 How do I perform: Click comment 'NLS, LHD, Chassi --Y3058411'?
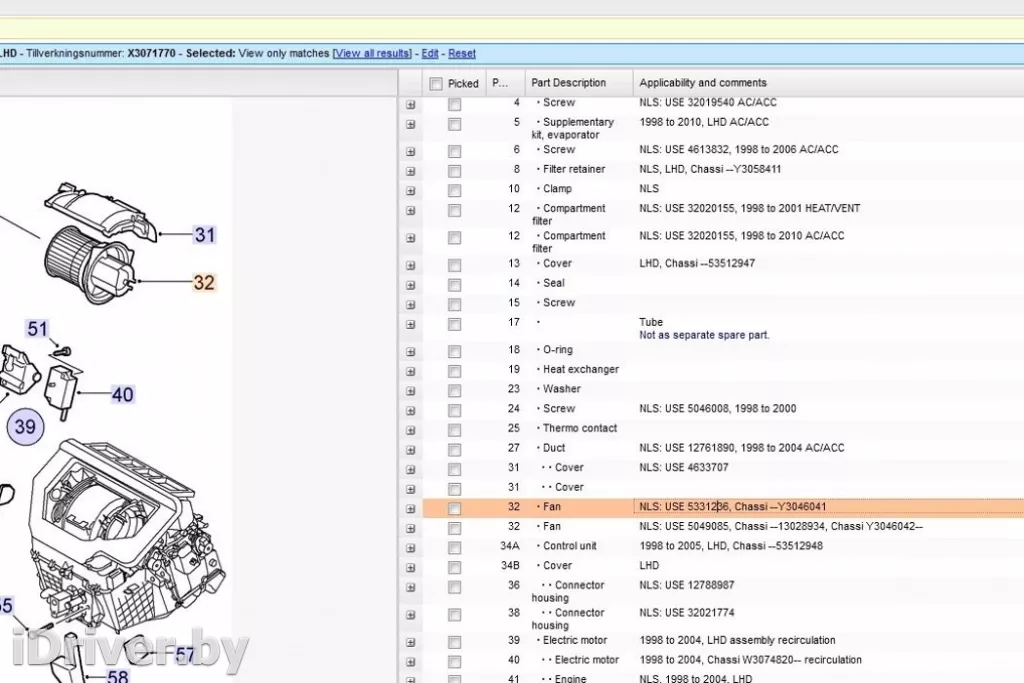710,169
